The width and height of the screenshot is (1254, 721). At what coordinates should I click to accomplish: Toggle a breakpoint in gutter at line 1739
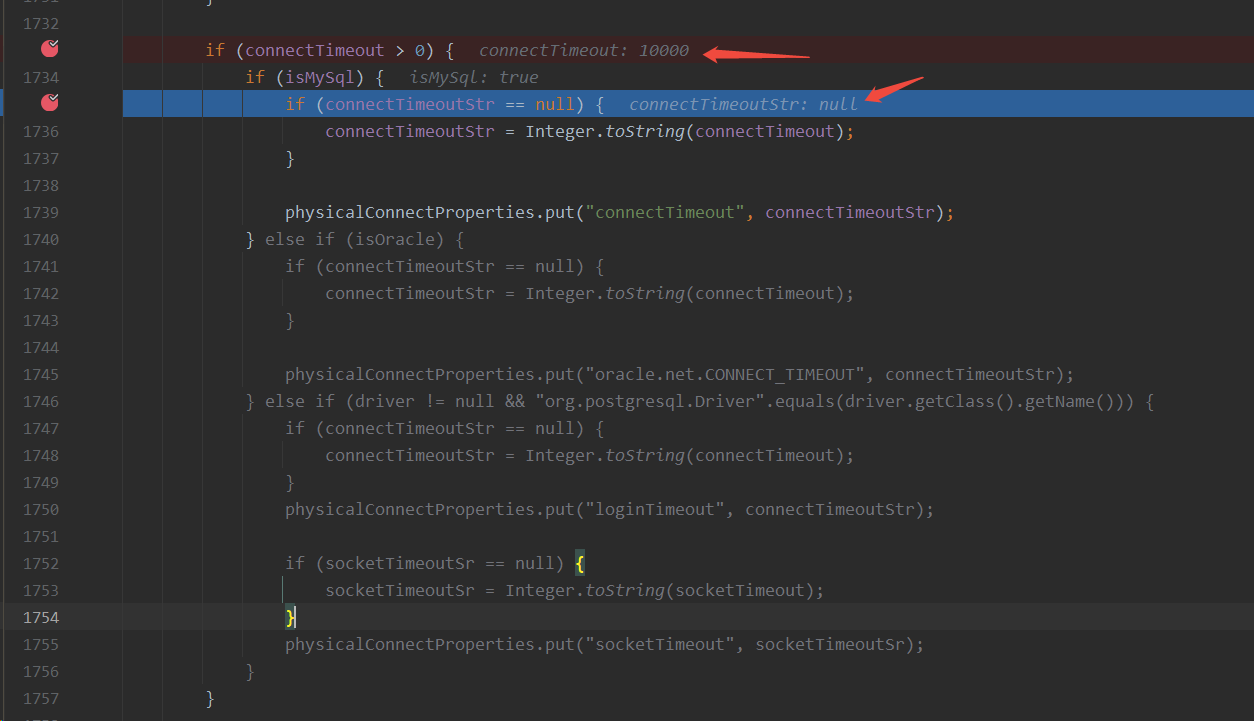point(48,212)
